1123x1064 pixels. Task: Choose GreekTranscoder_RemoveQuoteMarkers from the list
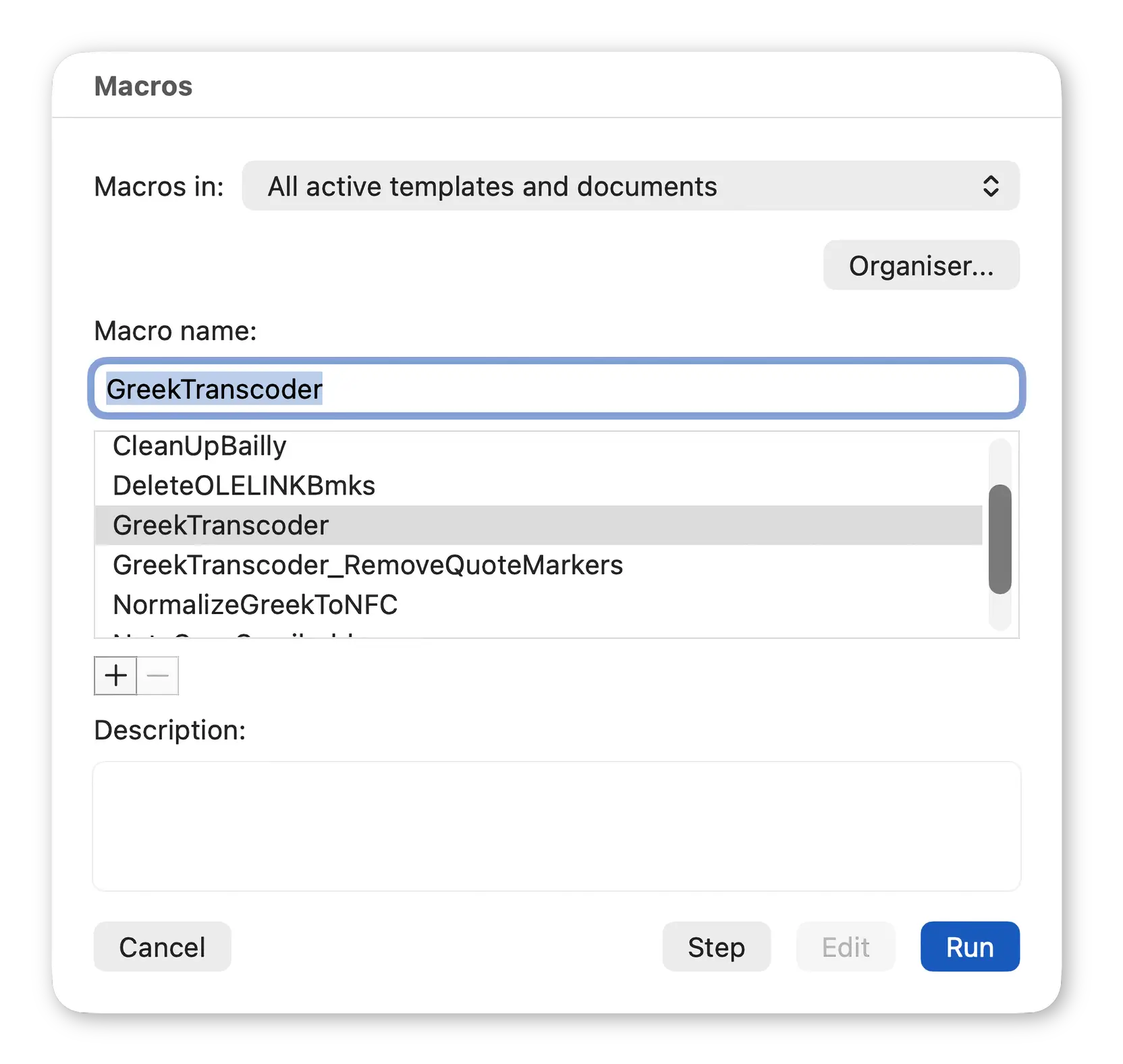point(368,565)
